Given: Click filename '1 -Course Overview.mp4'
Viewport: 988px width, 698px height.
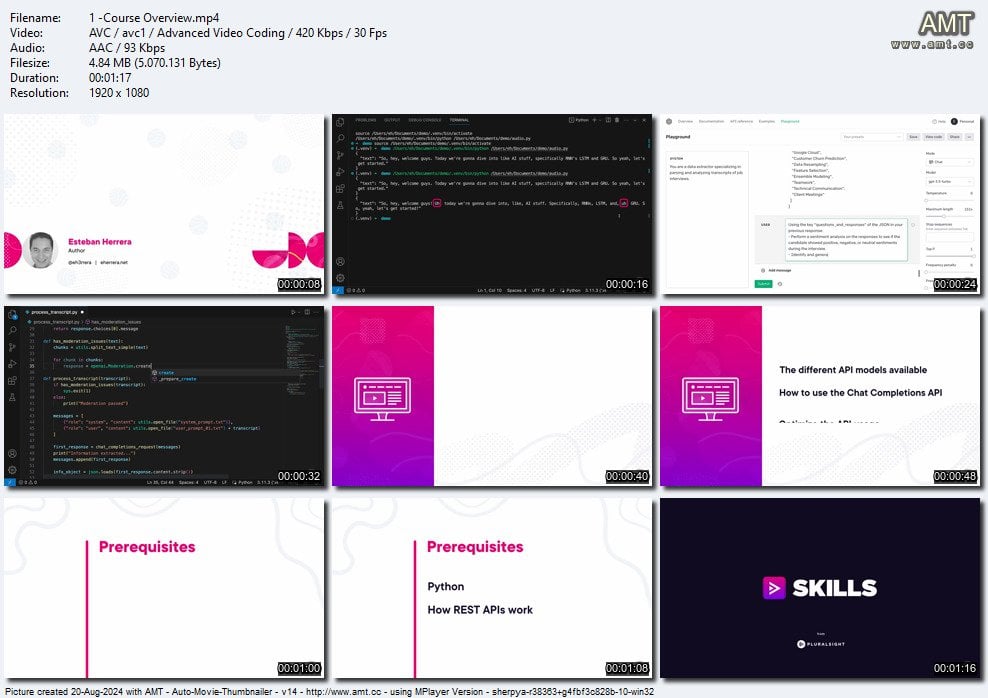Looking at the screenshot, I should 154,18.
